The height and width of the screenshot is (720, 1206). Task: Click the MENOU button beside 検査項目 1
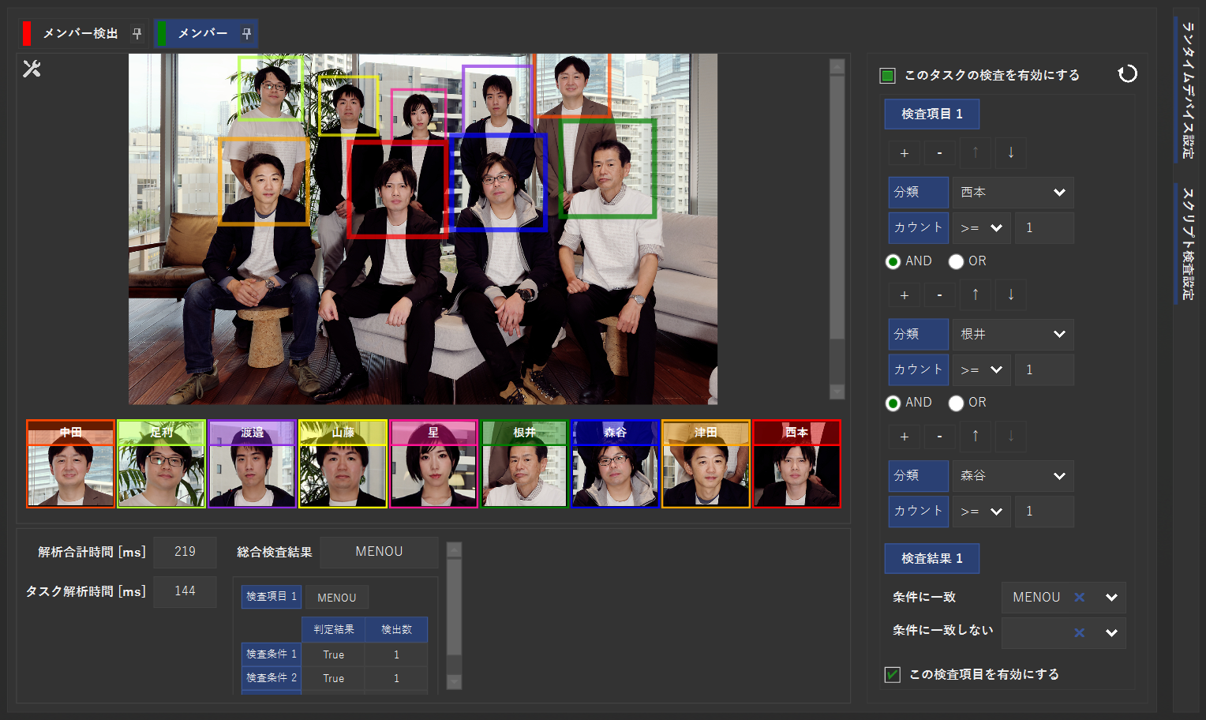point(337,597)
